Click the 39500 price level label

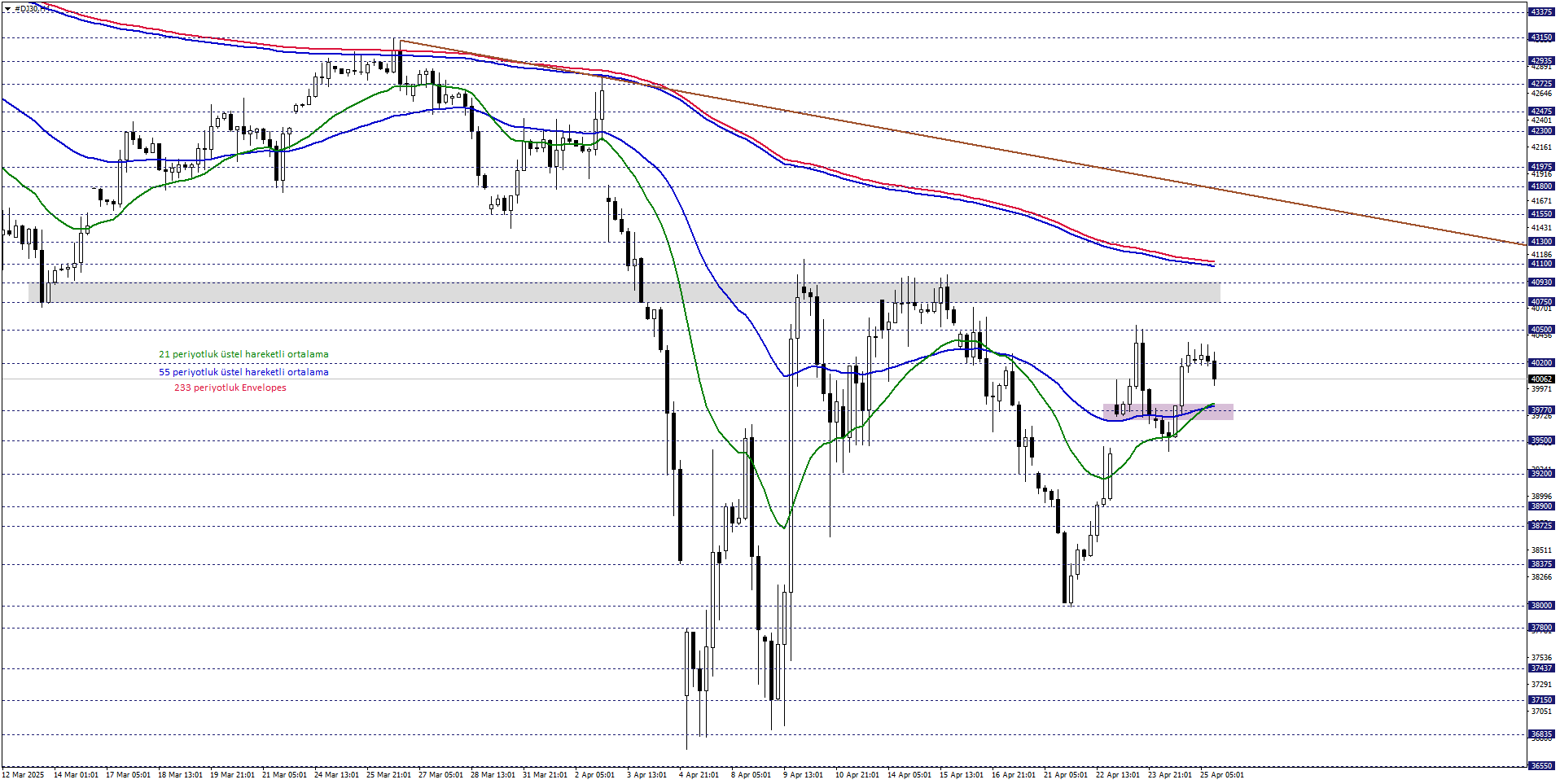point(1542,440)
